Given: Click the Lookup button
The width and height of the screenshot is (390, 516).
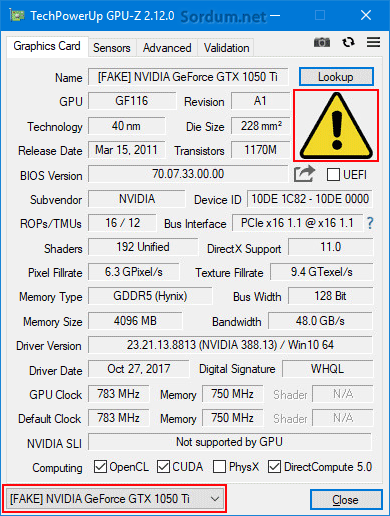Looking at the screenshot, I should 336,77.
